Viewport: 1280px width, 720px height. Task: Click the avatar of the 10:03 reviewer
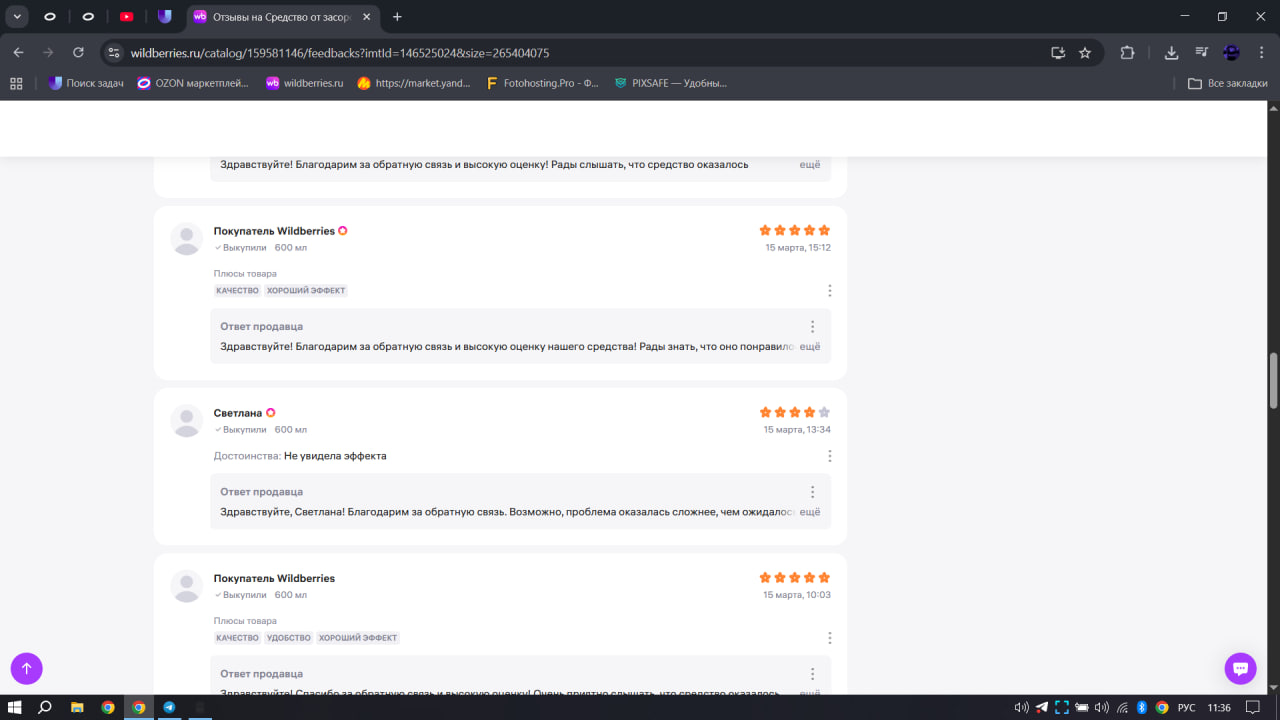[x=187, y=587]
